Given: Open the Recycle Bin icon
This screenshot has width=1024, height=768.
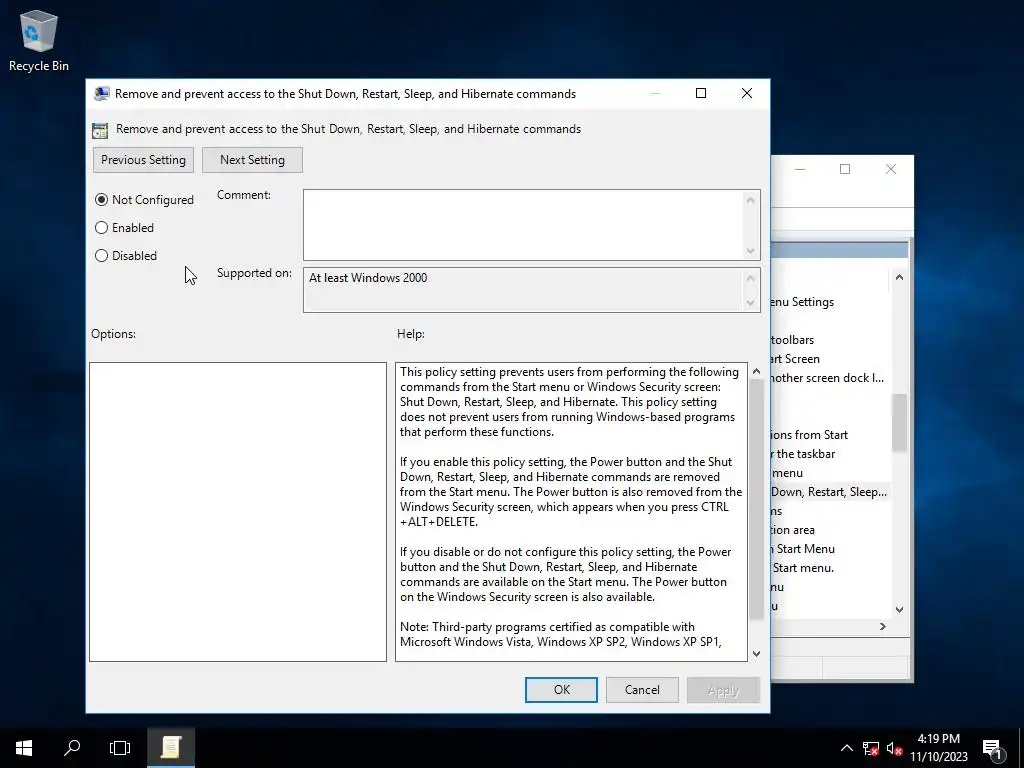Looking at the screenshot, I should pyautogui.click(x=39, y=40).
